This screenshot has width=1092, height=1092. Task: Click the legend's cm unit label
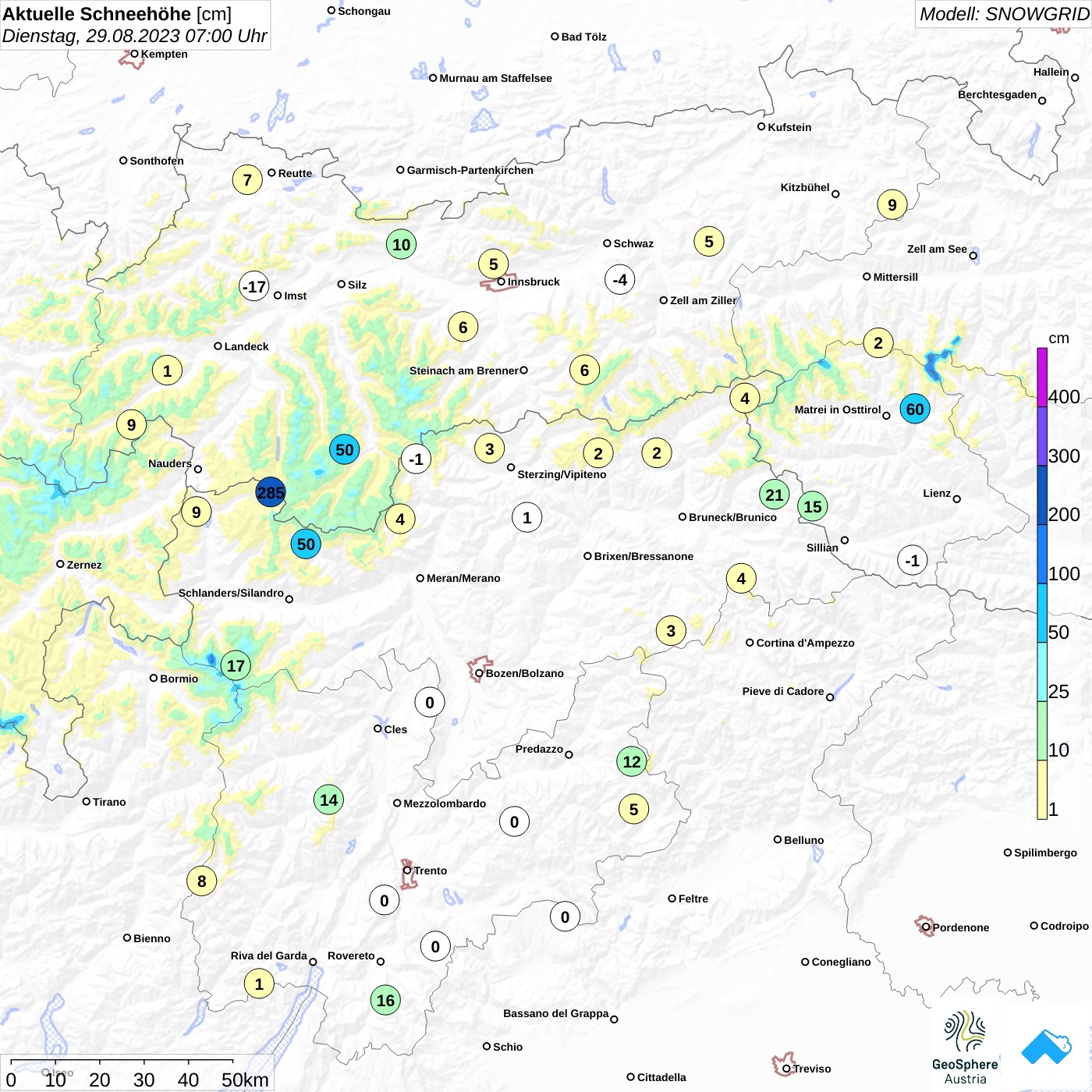(1058, 339)
